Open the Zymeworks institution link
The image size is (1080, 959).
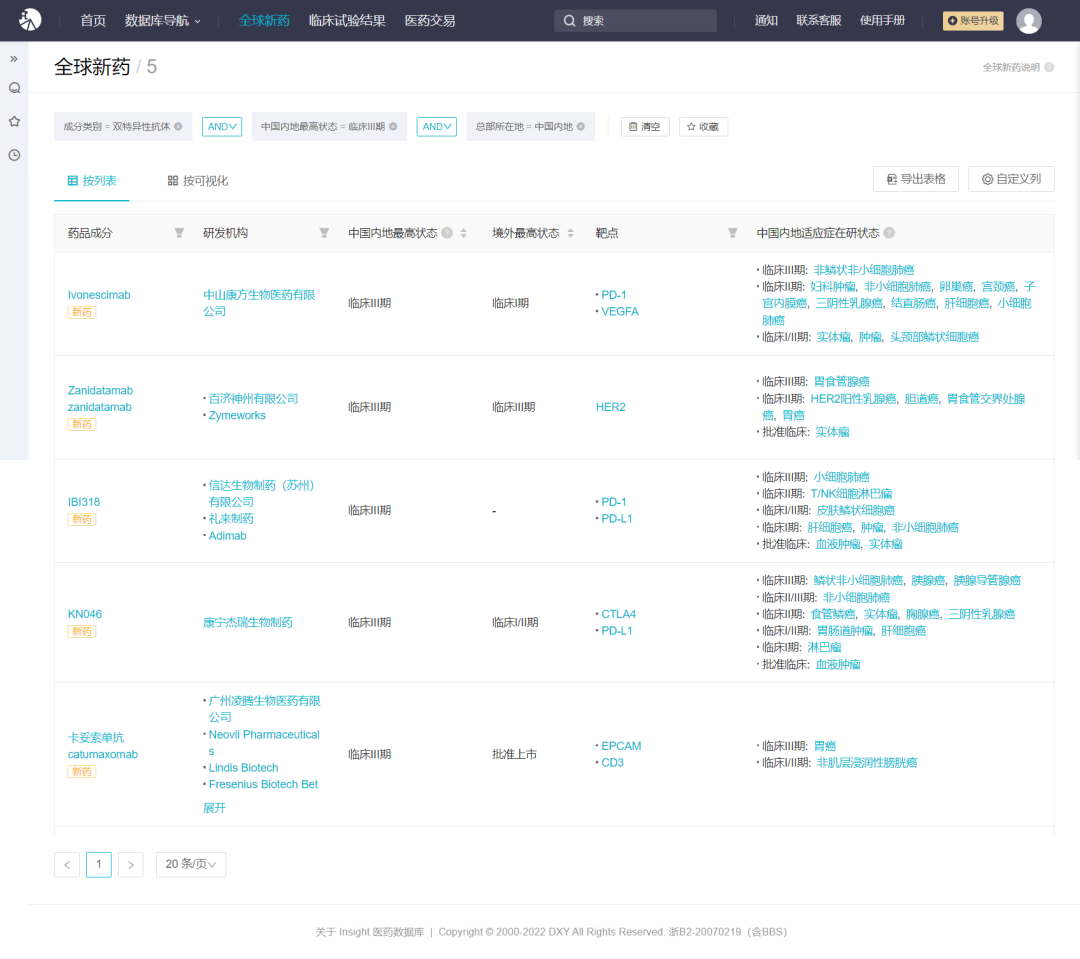click(237, 415)
